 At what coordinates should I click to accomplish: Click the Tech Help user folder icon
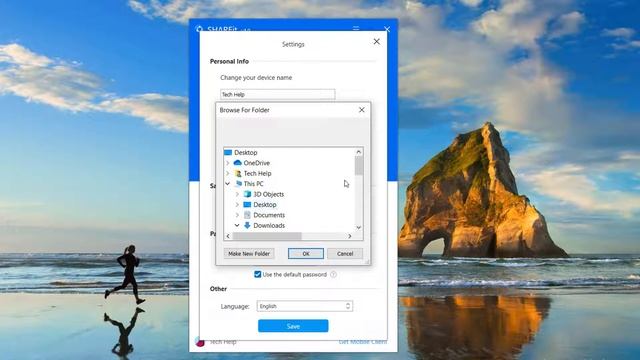click(x=238, y=173)
